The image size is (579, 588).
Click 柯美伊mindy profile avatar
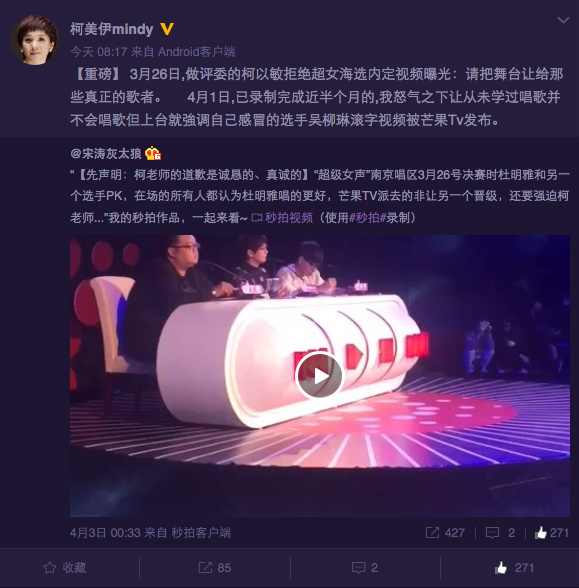click(x=35, y=40)
